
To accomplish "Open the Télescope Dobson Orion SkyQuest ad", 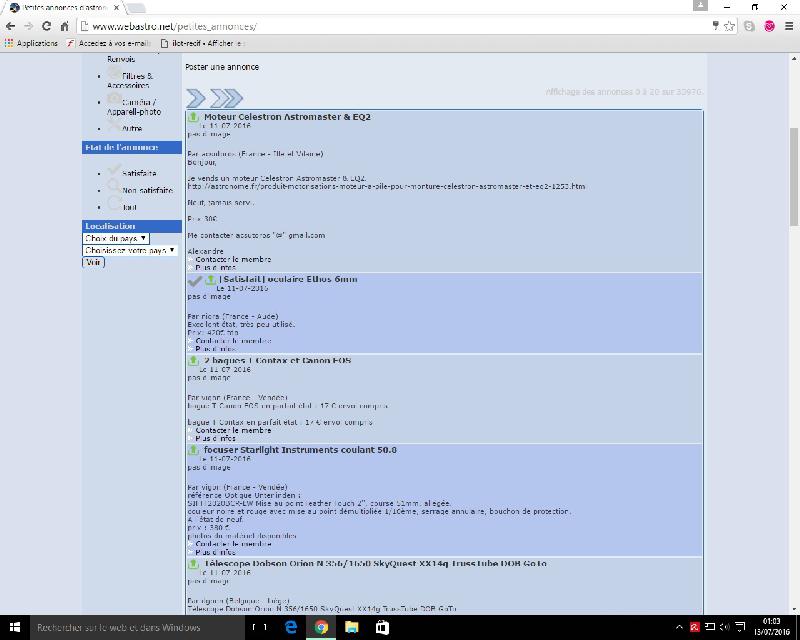I will click(x=375, y=564).
